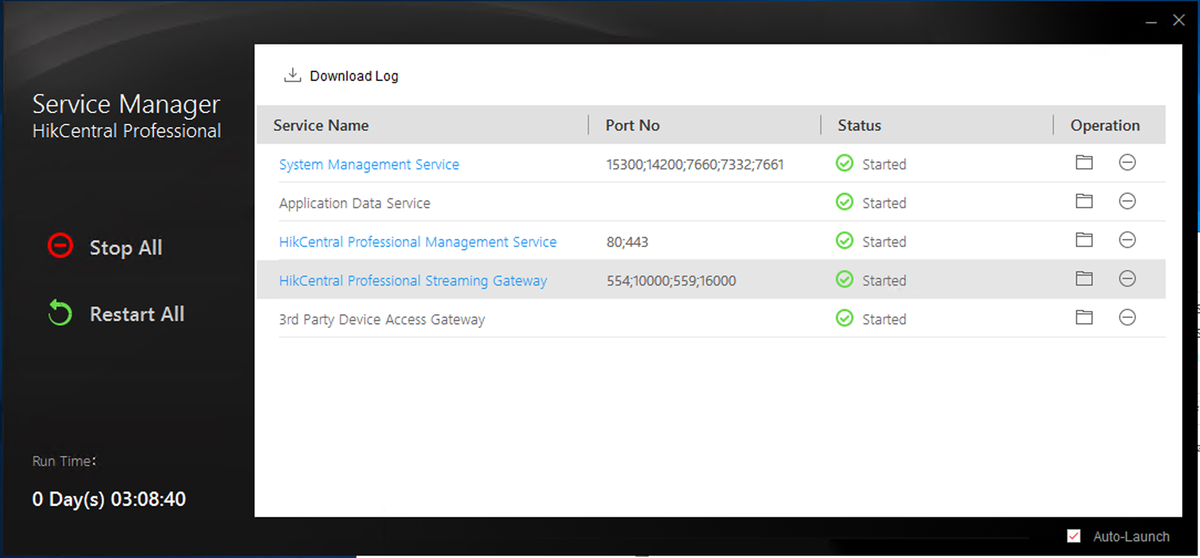Open HikCentral Professional Streaming Gateway link
Image resolution: width=1200 pixels, height=558 pixels.
pos(413,281)
